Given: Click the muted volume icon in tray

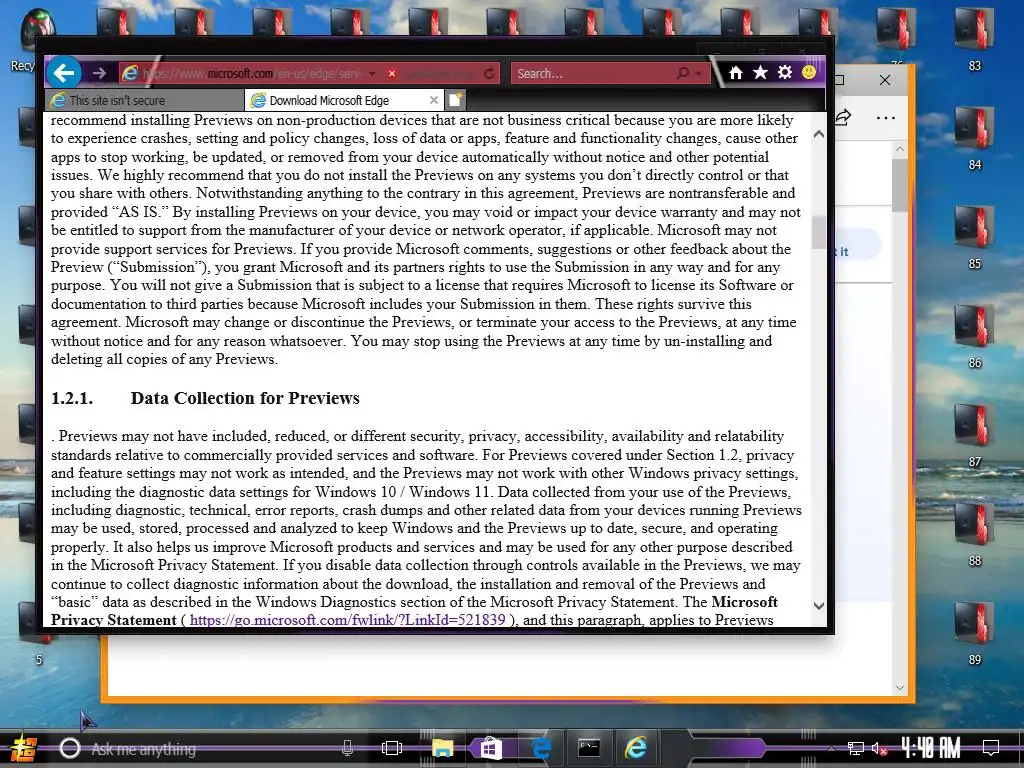Looking at the screenshot, I should pos(879,748).
